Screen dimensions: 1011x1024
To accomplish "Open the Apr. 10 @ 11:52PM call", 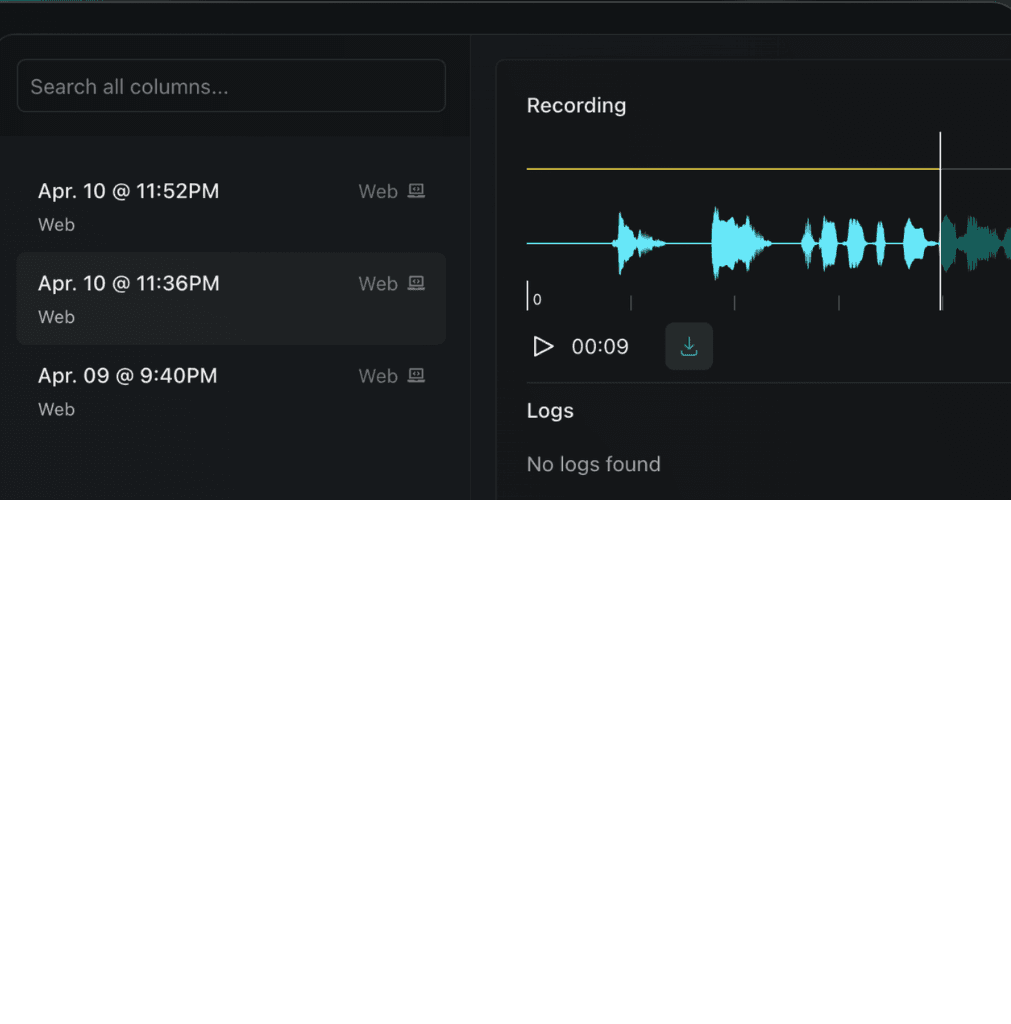I will (231, 206).
